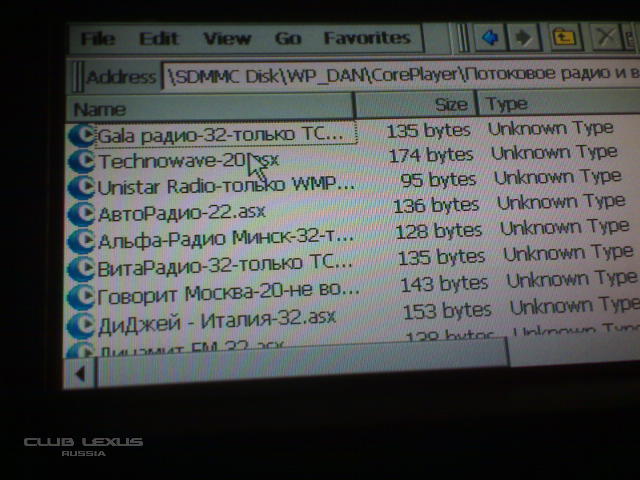
Task: Click the horizontal scrollbar left arrow
Action: [x=79, y=372]
